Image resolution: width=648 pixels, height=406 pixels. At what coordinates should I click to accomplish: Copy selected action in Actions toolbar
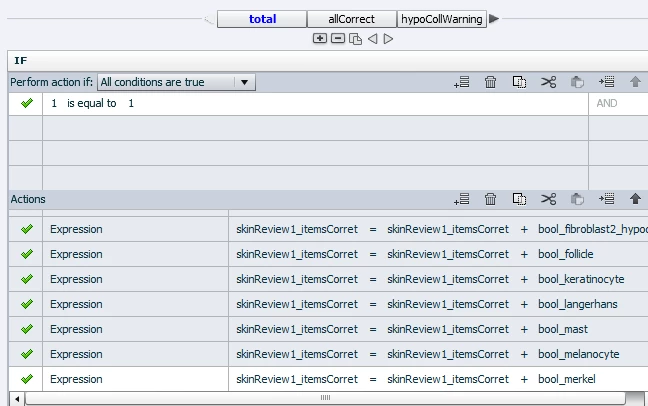pos(519,199)
